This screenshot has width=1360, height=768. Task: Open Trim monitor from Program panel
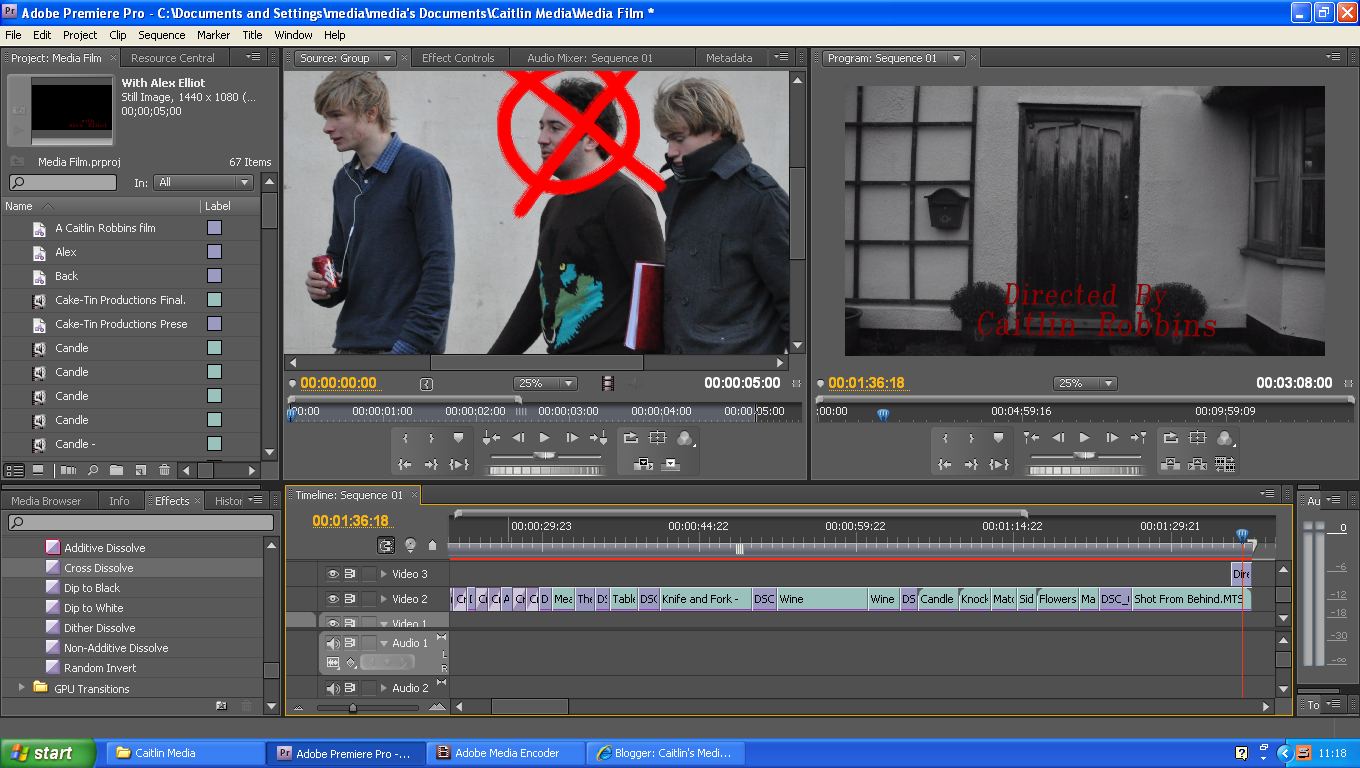pyautogui.click(x=1224, y=464)
